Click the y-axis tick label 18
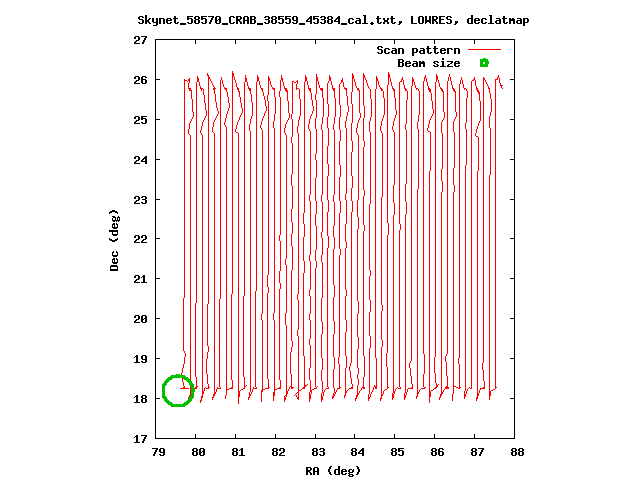 (x=140, y=399)
